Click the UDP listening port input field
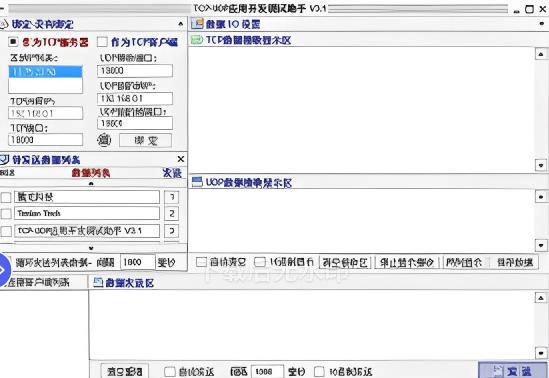The image size is (549, 378). coord(135,71)
